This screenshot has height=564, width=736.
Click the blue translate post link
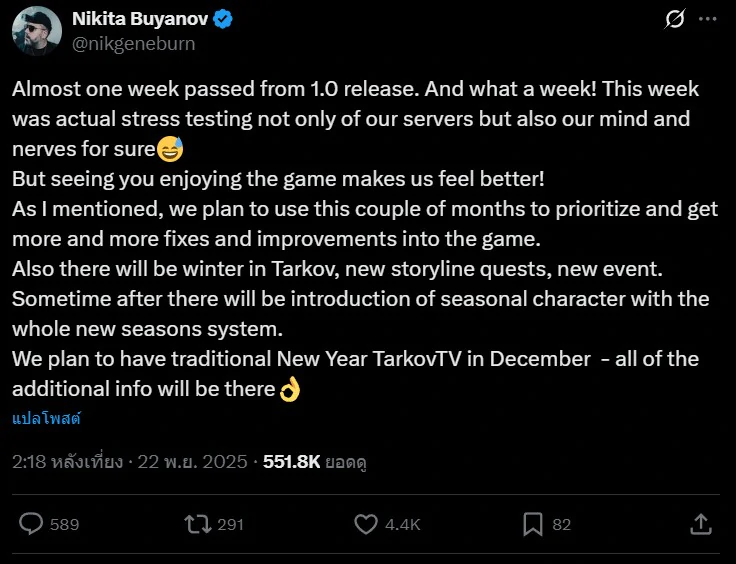tap(46, 418)
